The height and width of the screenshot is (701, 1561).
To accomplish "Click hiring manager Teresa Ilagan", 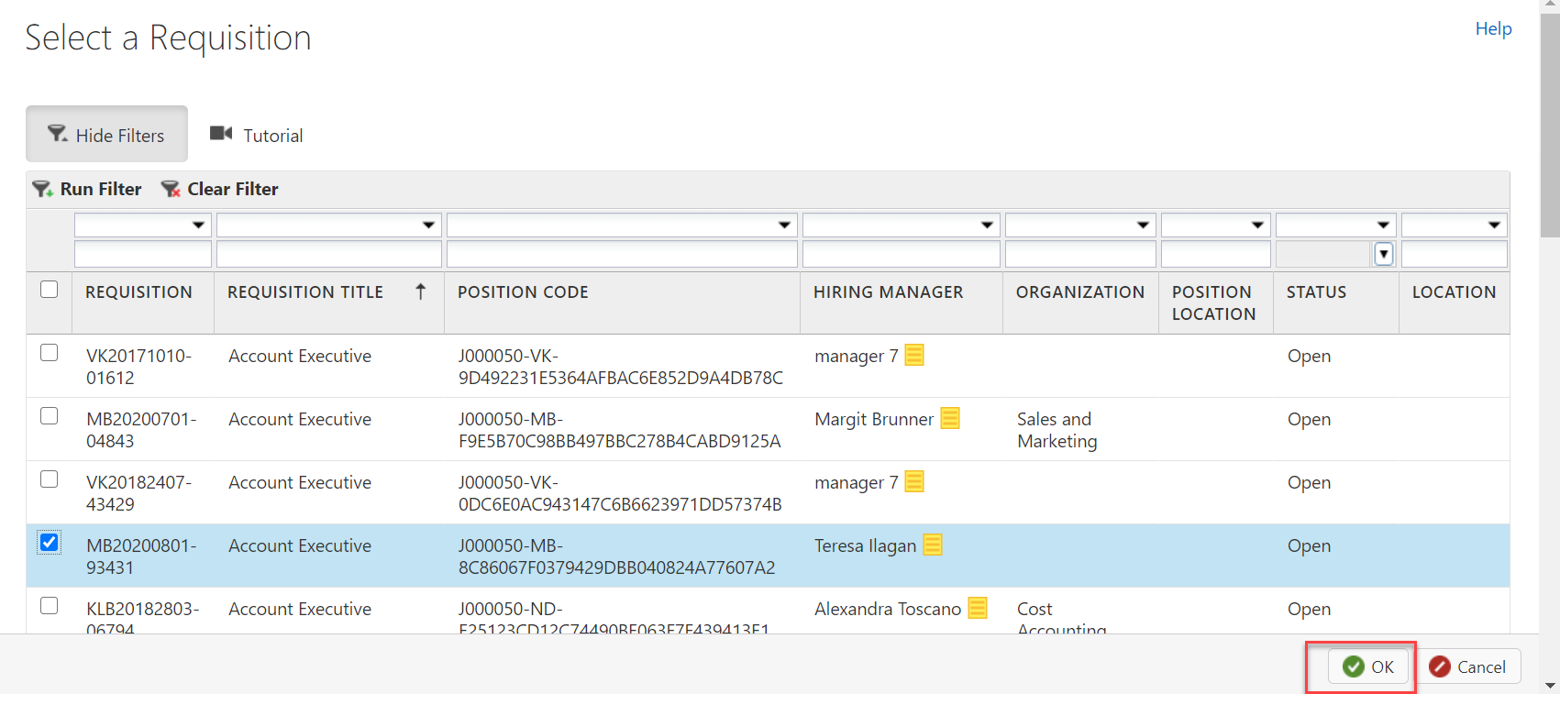I will (x=865, y=546).
